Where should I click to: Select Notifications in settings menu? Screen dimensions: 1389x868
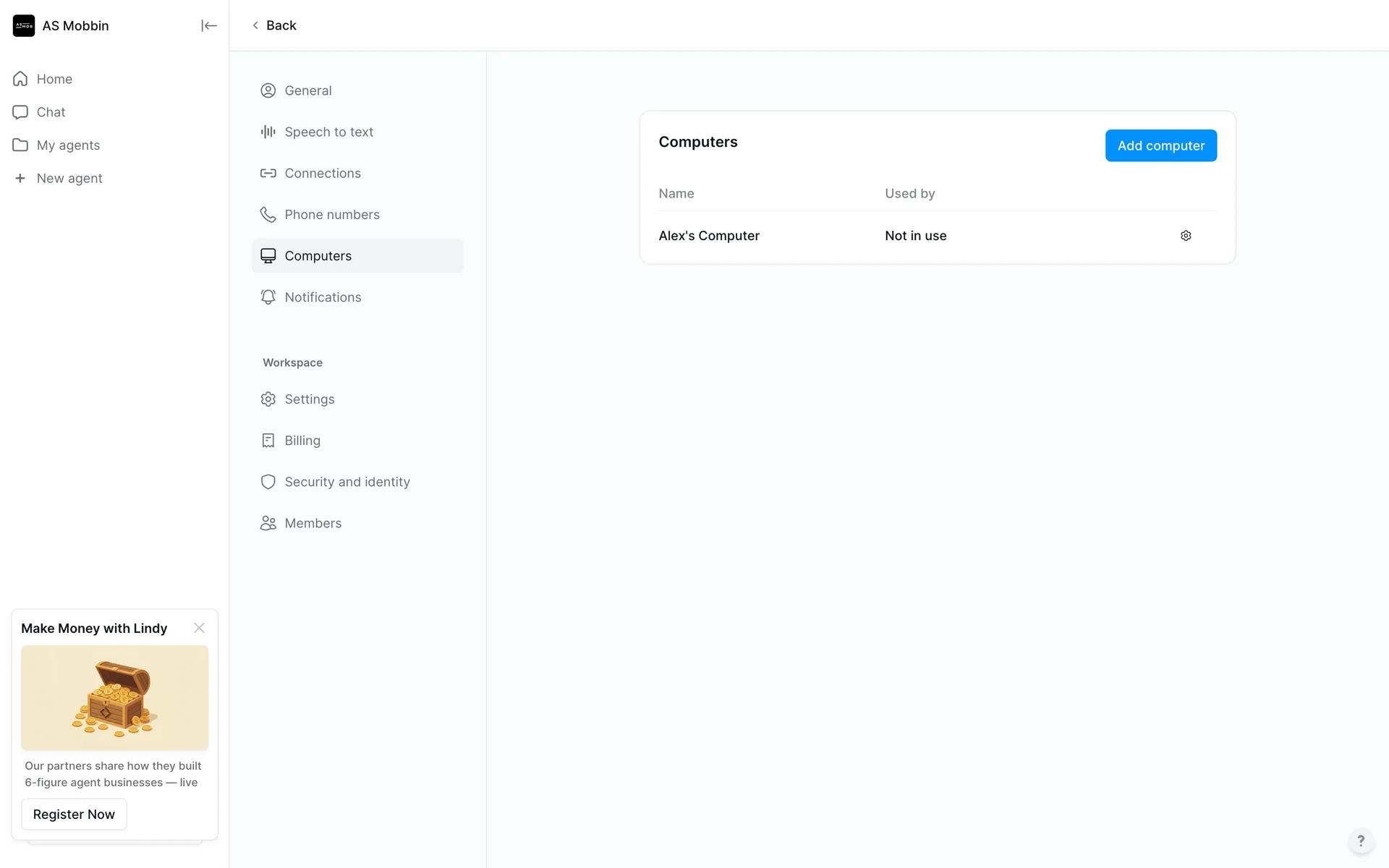tap(322, 297)
